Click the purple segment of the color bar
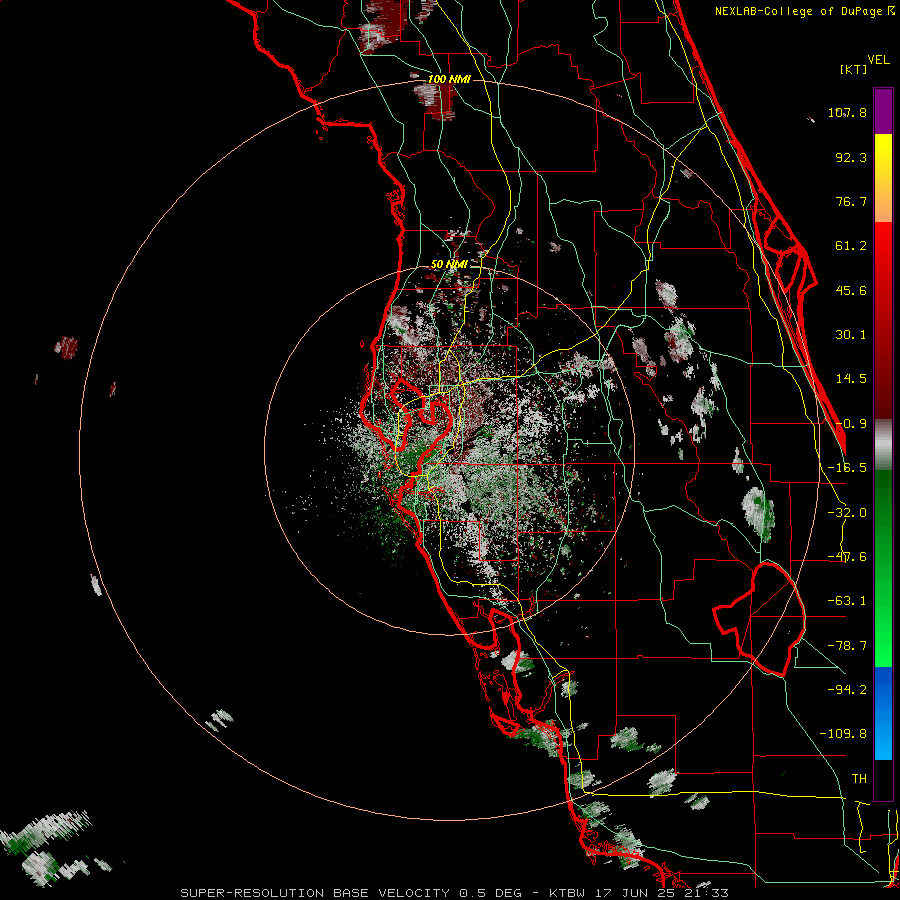Image resolution: width=900 pixels, height=900 pixels. coord(883,111)
